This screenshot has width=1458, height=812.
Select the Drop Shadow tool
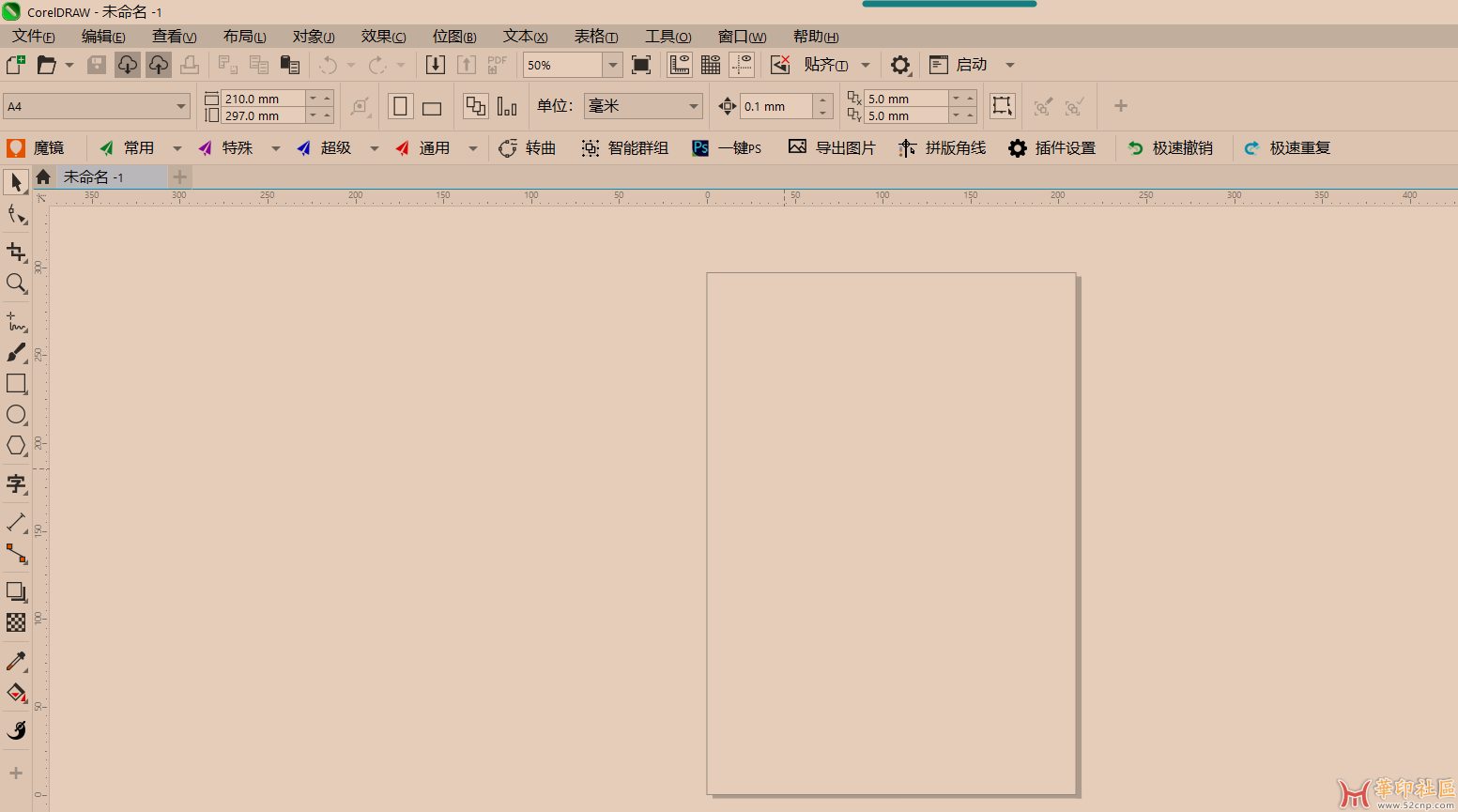pos(16,591)
